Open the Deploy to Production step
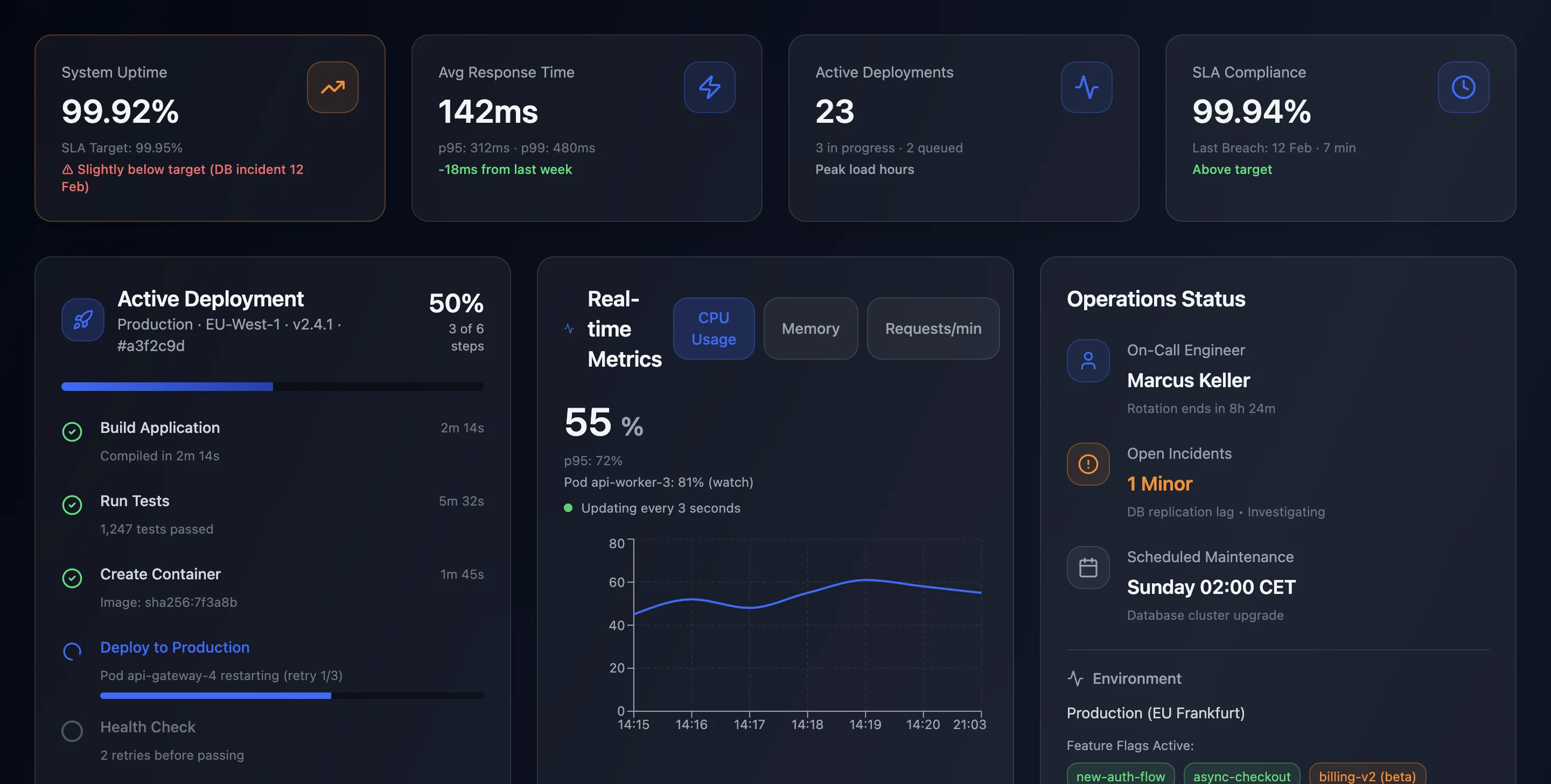This screenshot has height=784, width=1551. point(174,647)
